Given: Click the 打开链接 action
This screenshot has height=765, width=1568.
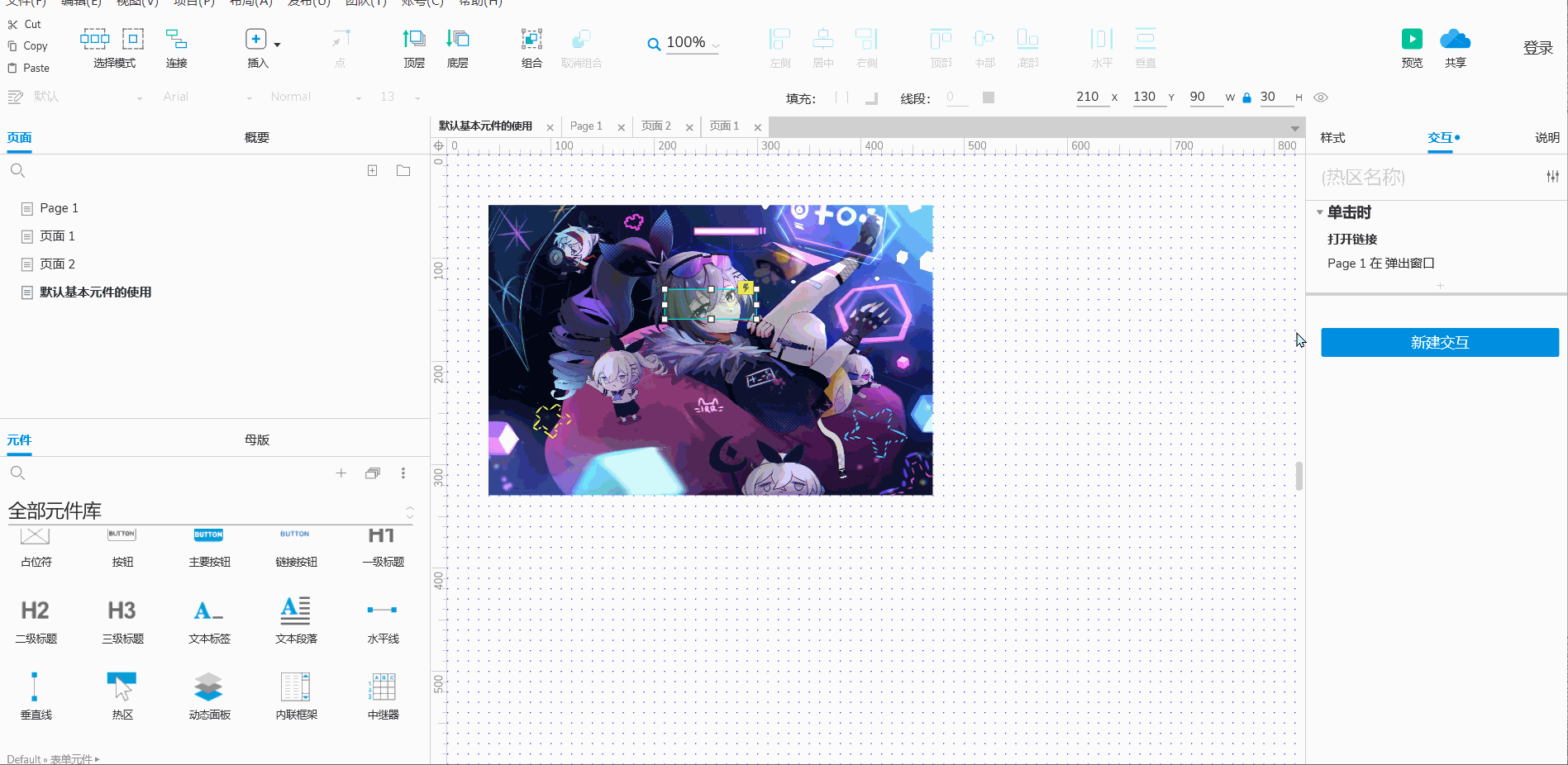Looking at the screenshot, I should pos(1352,239).
